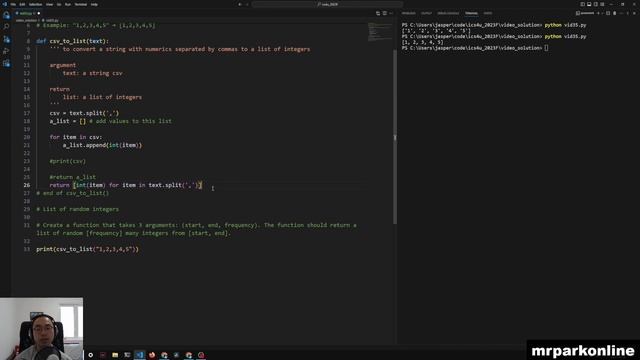Image resolution: width=640 pixels, height=360 pixels.
Task: Open the Run and Debug view
Action: tap(6, 51)
